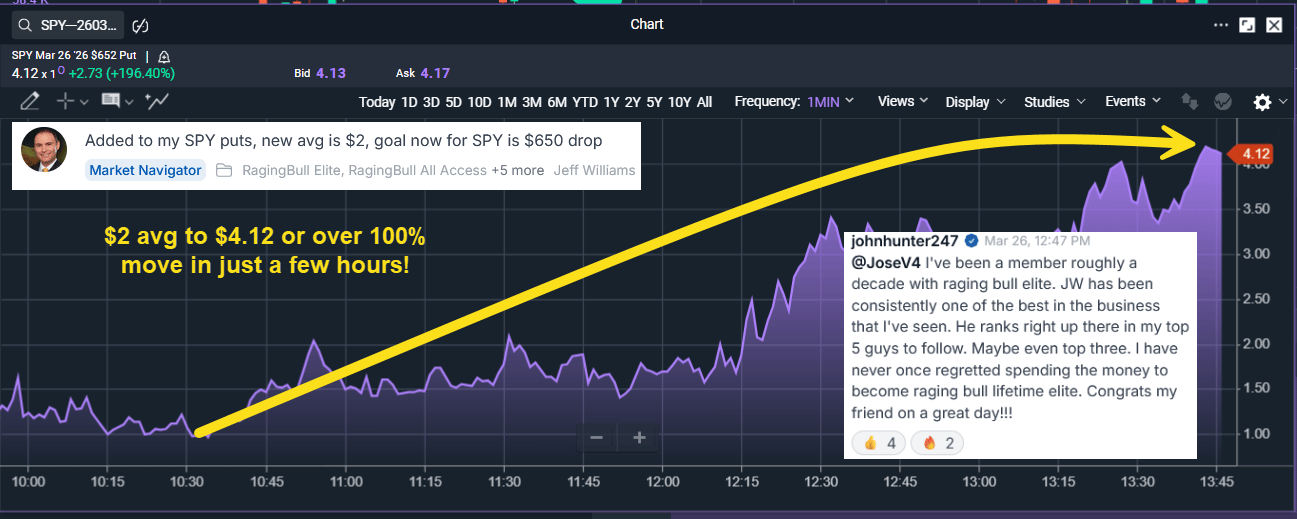Click Jeff Williams profile photo
Image resolution: width=1297 pixels, height=519 pixels.
[44, 150]
